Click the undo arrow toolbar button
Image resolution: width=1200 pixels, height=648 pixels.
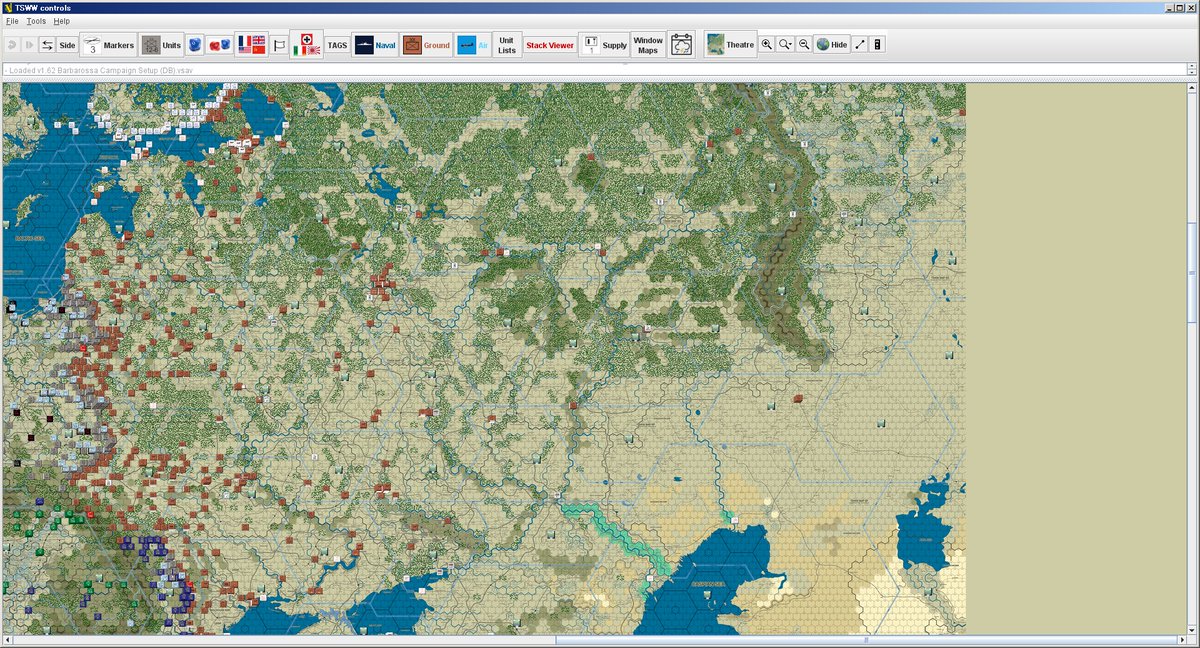coord(12,45)
